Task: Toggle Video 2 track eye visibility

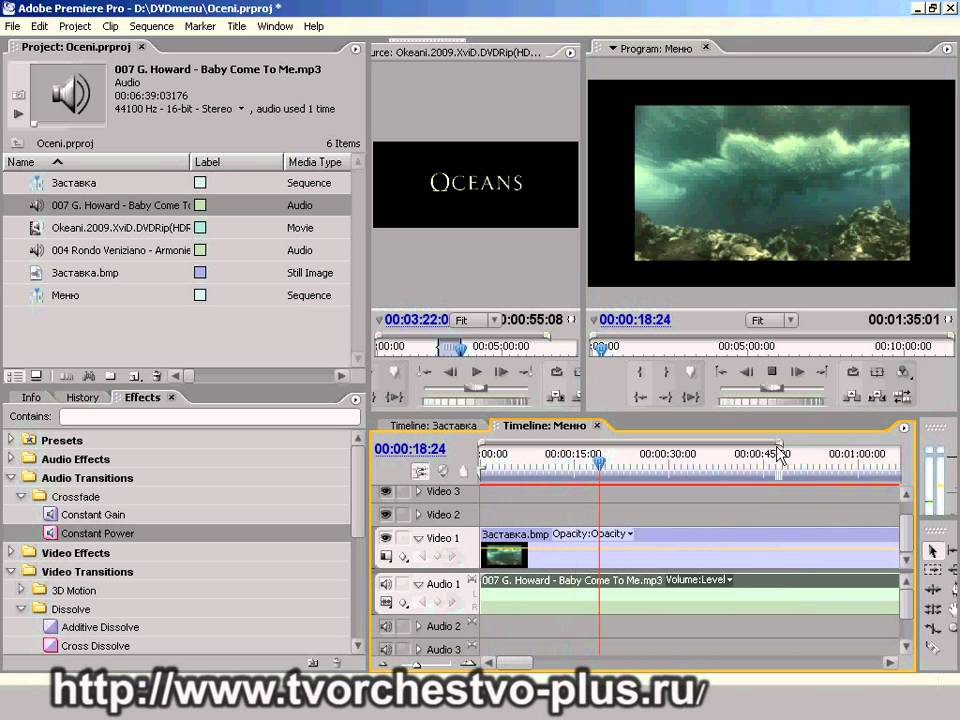Action: tap(386, 514)
